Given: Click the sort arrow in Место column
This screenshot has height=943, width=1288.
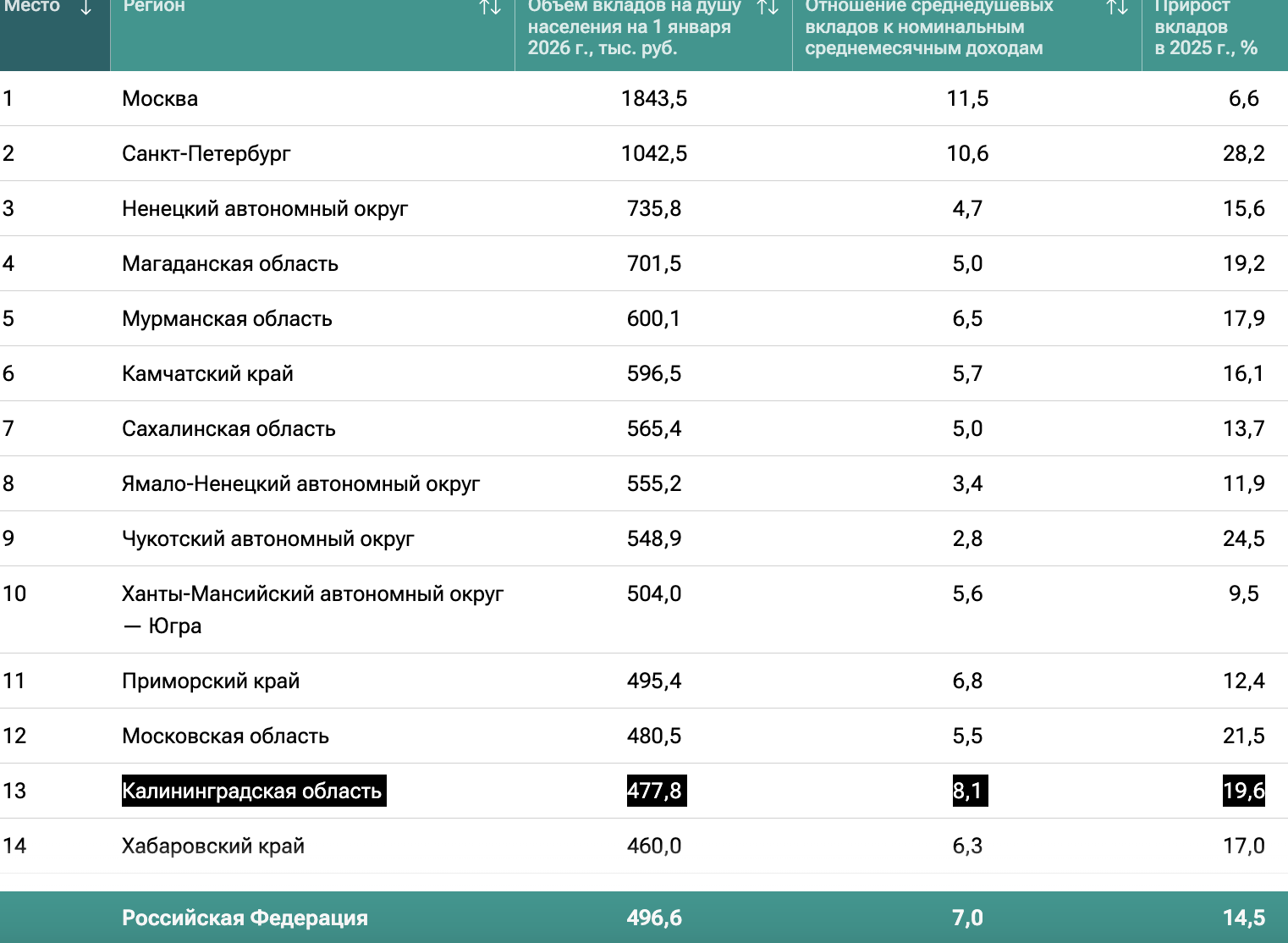Looking at the screenshot, I should [85, 8].
